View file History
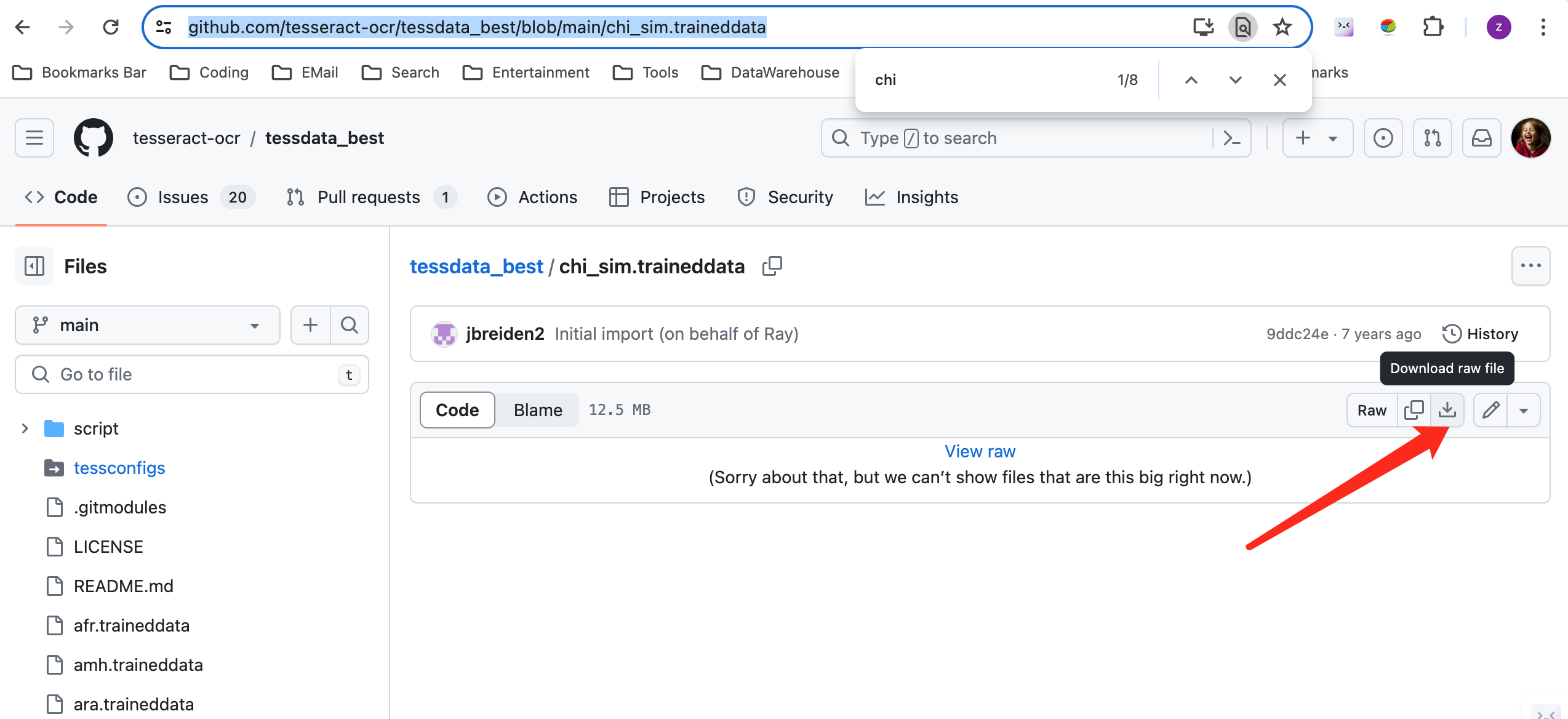Image resolution: width=1568 pixels, height=719 pixels. pos(1481,334)
